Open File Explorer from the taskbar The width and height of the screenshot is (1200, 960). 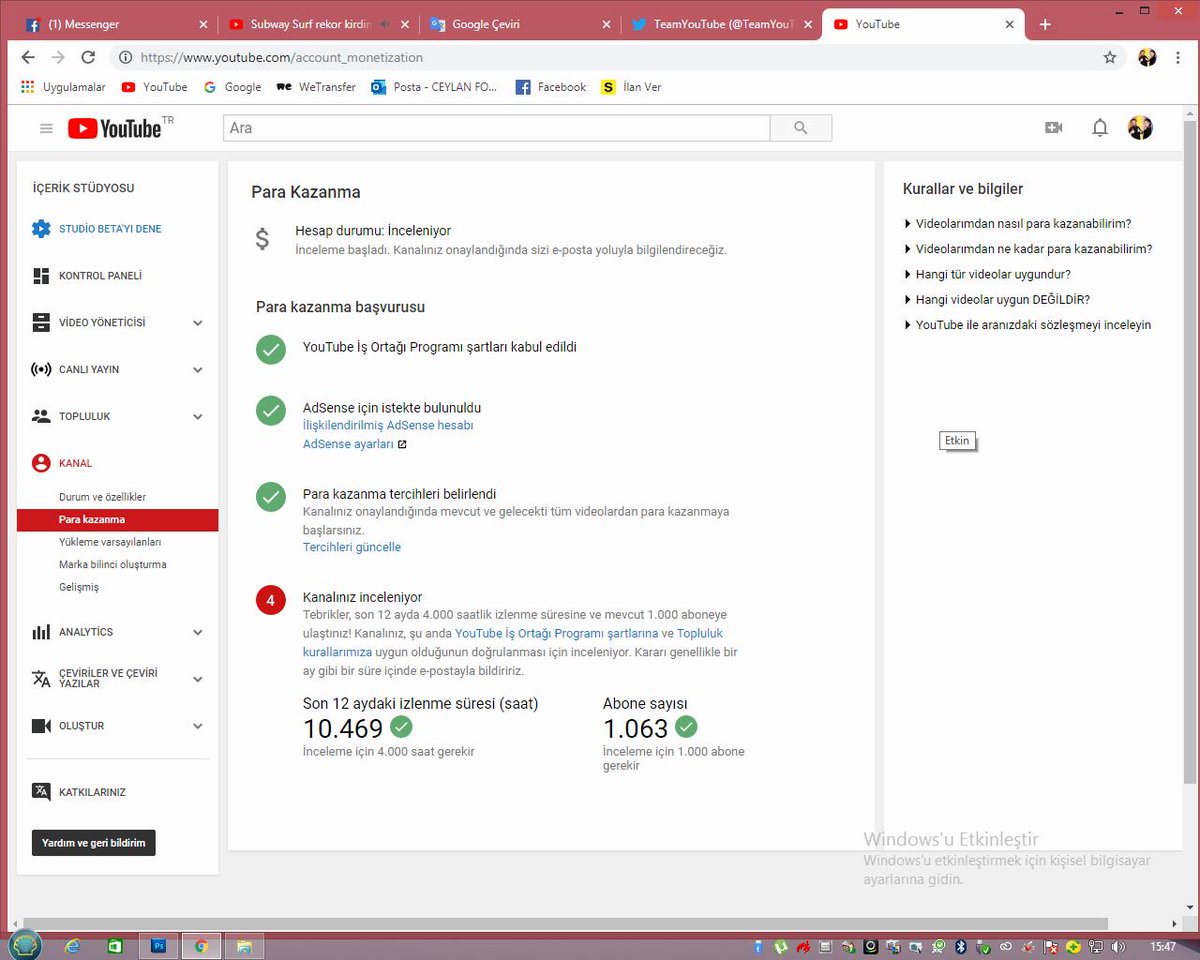pyautogui.click(x=243, y=945)
